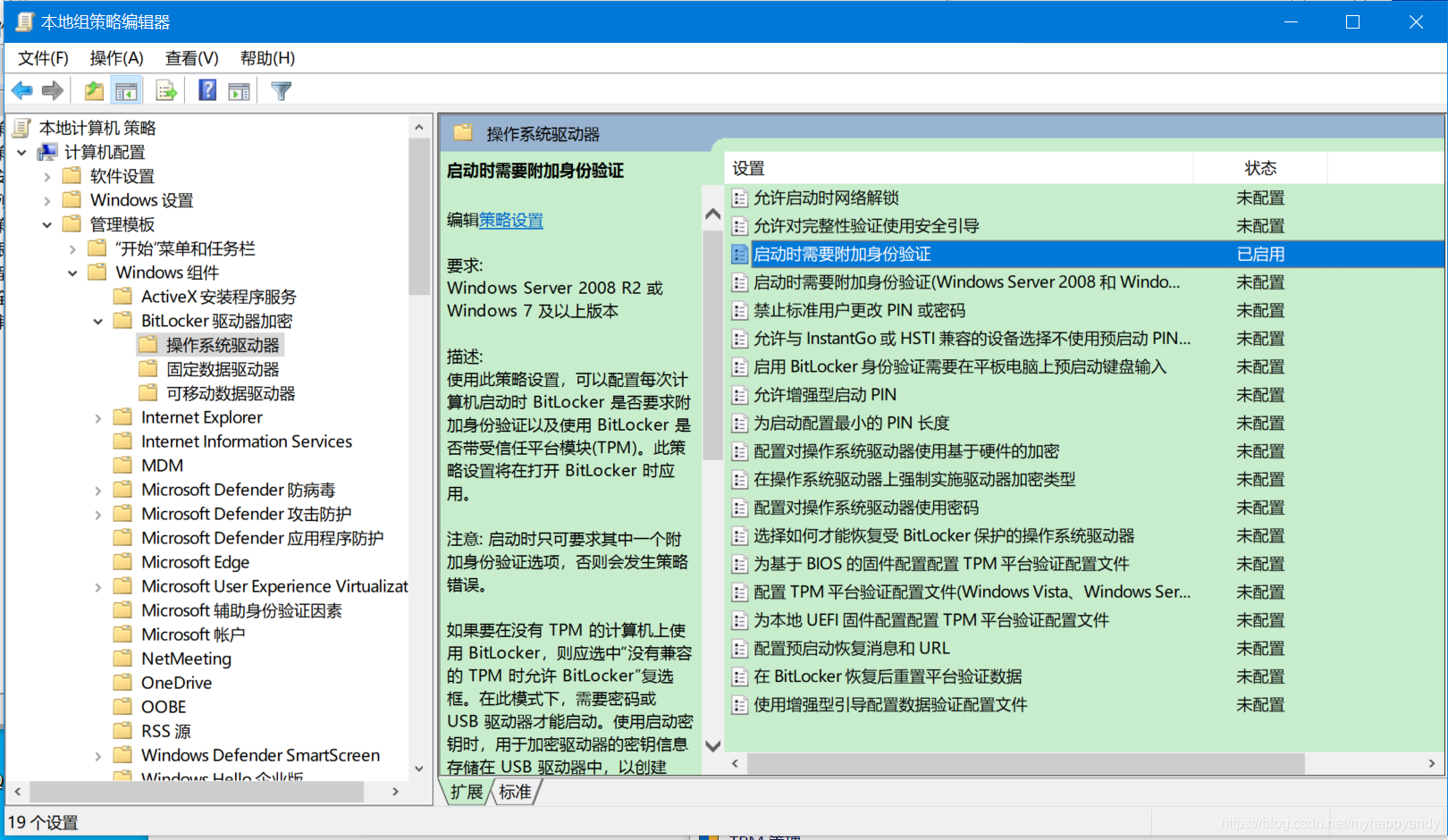Open the 策略设置 edit link
The height and width of the screenshot is (840, 1448).
tap(511, 220)
